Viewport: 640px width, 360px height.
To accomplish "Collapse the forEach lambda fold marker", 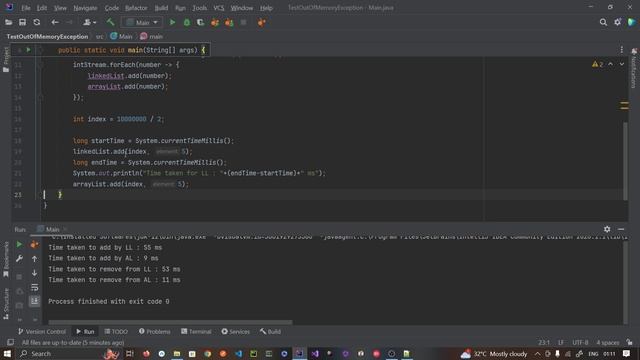I will point(41,64).
